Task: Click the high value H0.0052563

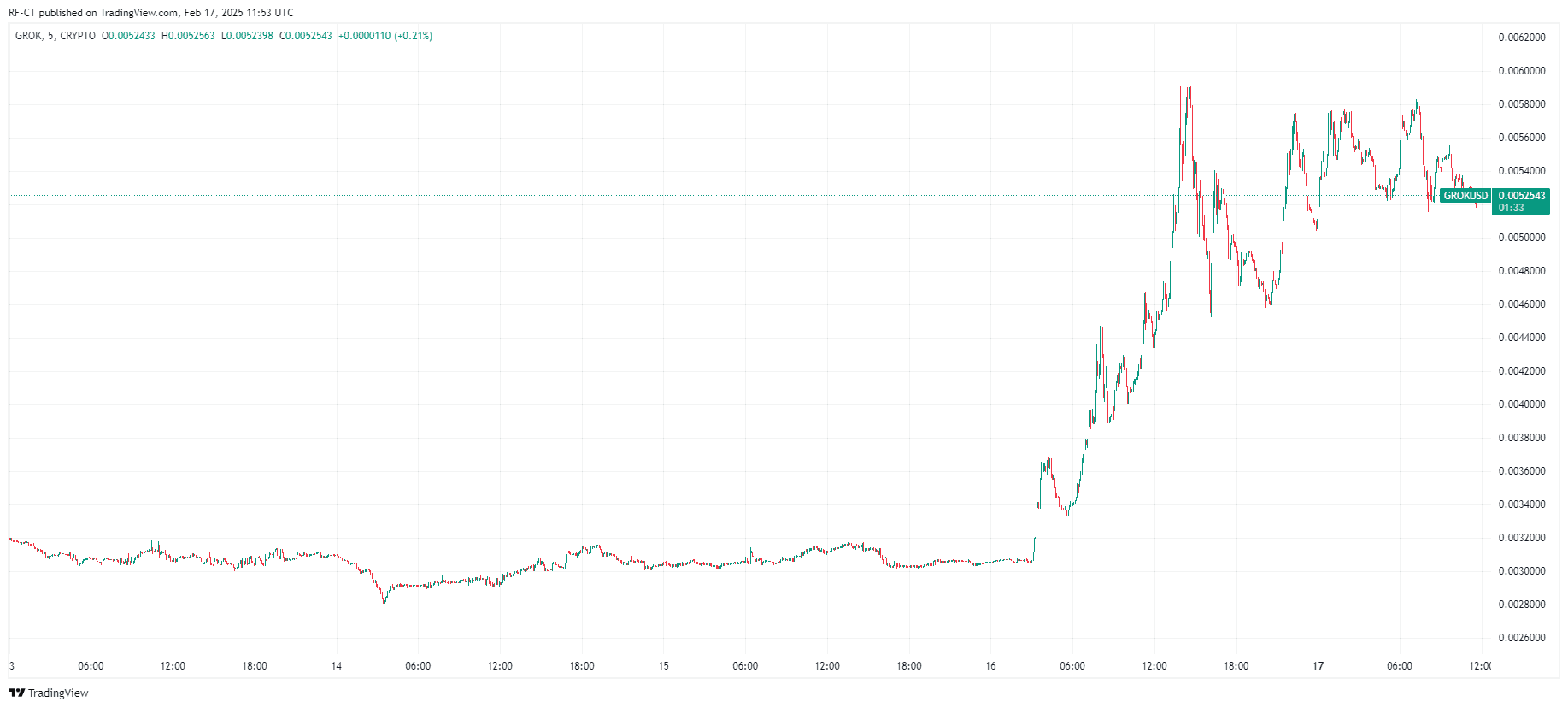Action: coord(188,36)
